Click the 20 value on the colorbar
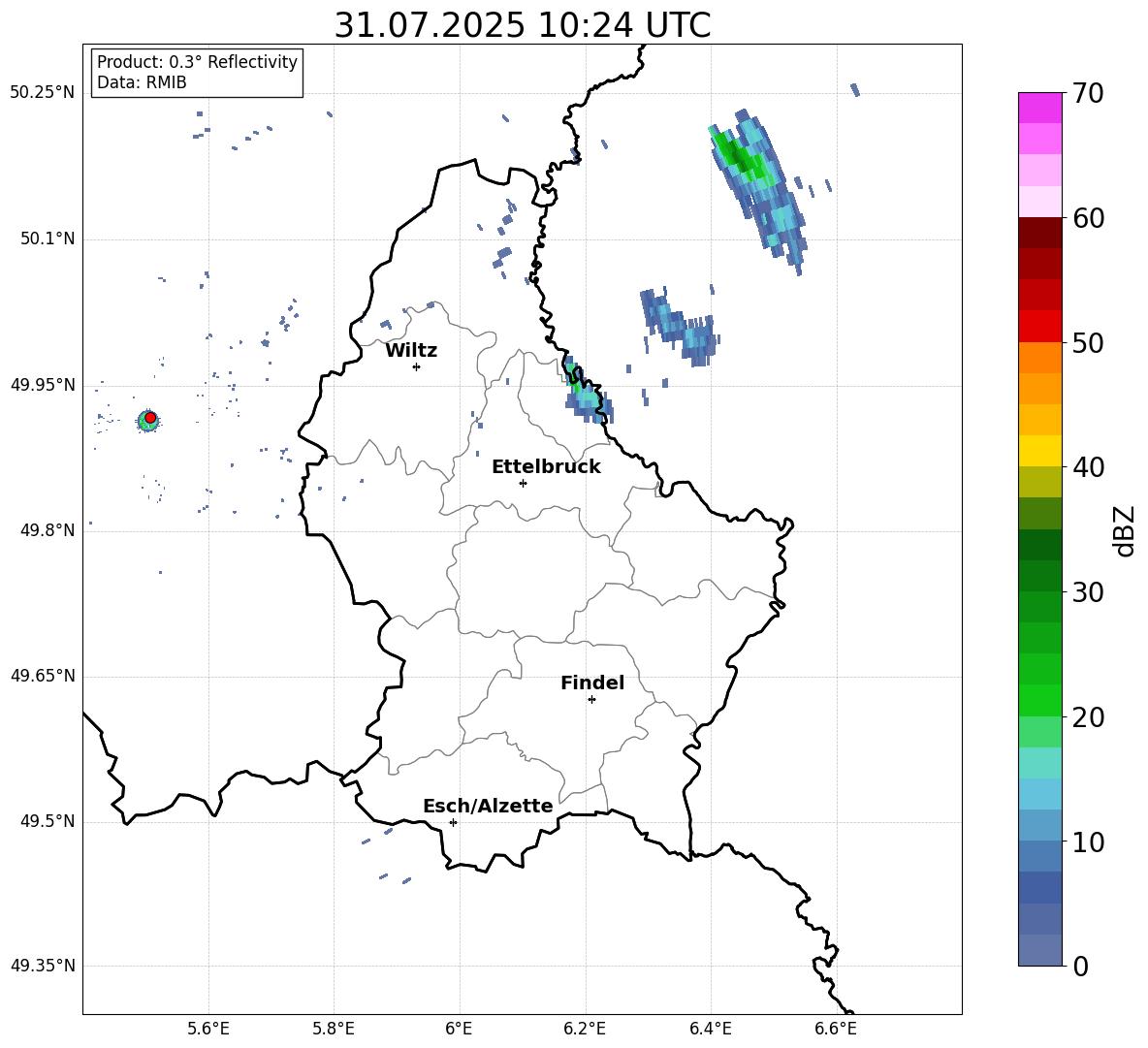This screenshot has height=1048, width=1148. [1088, 716]
